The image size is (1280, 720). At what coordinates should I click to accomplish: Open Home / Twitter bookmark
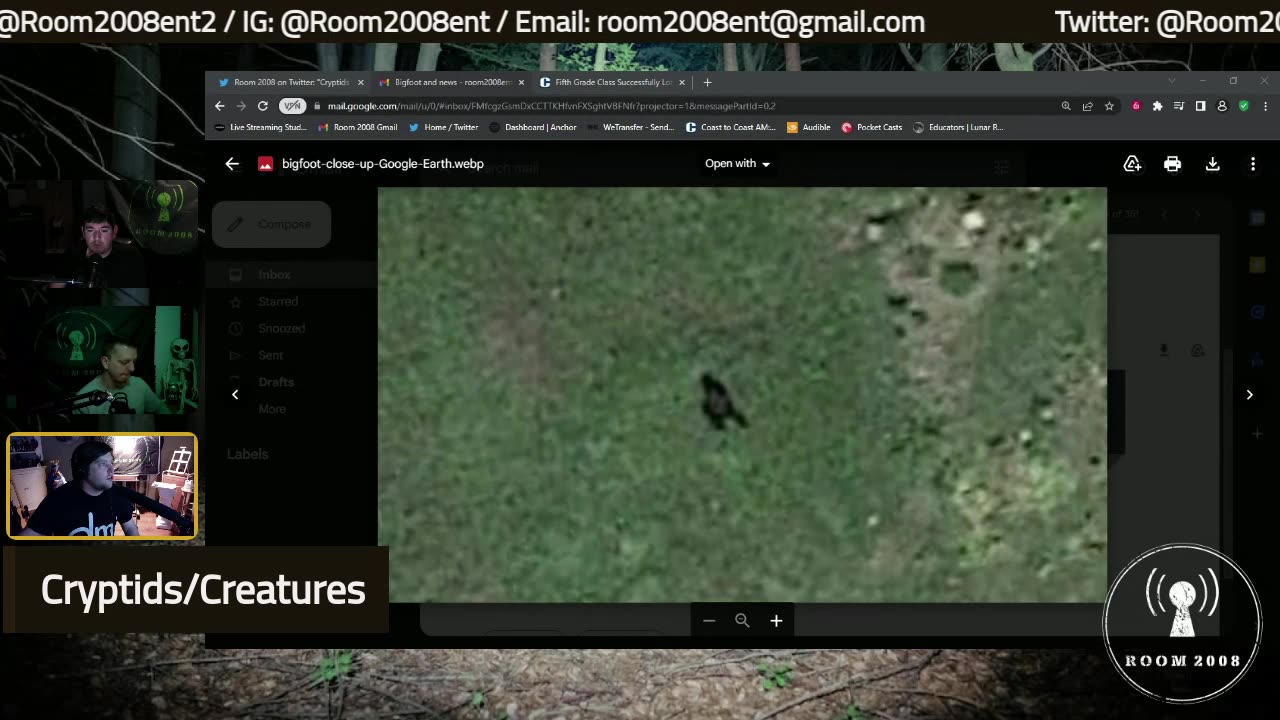[444, 127]
